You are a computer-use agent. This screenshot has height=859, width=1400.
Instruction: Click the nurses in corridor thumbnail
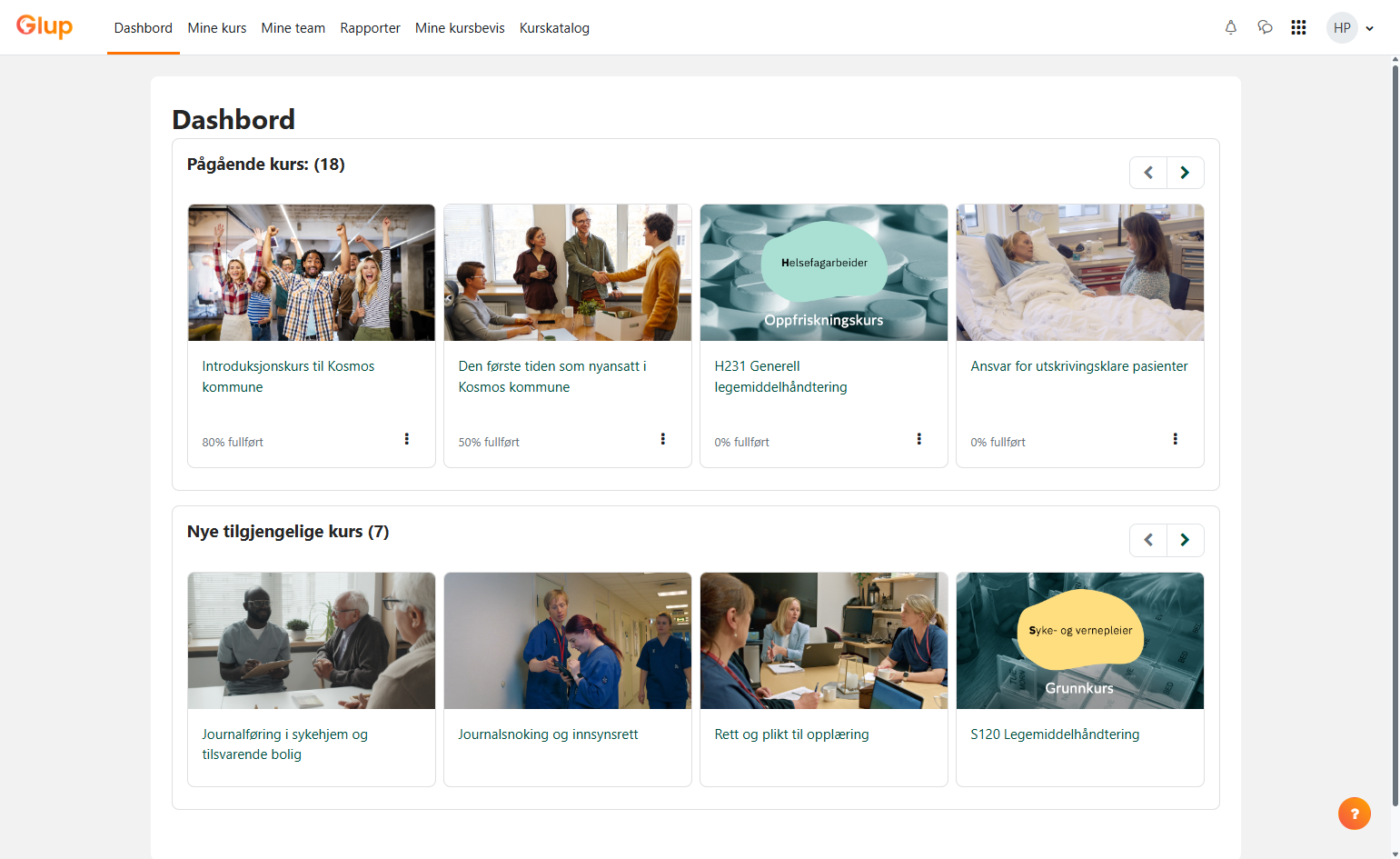[x=568, y=641]
